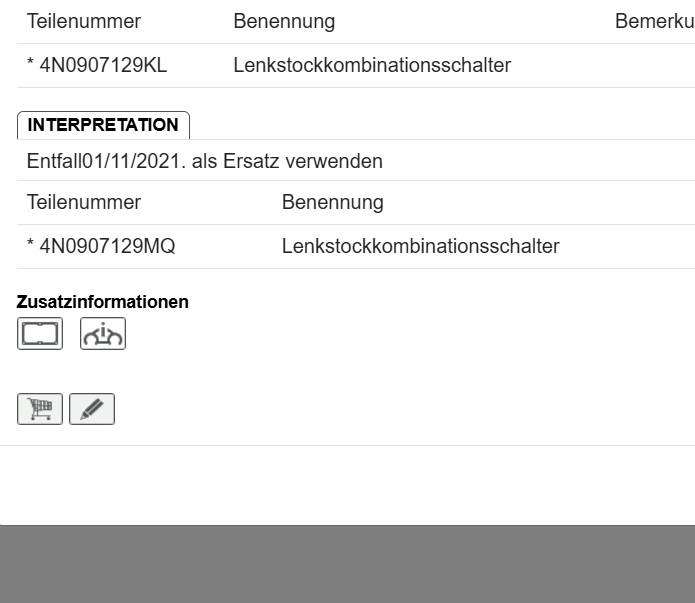Viewport: 695px width, 603px height.
Task: Click the asterisk before 4N0907129MQ
Action: point(31,247)
